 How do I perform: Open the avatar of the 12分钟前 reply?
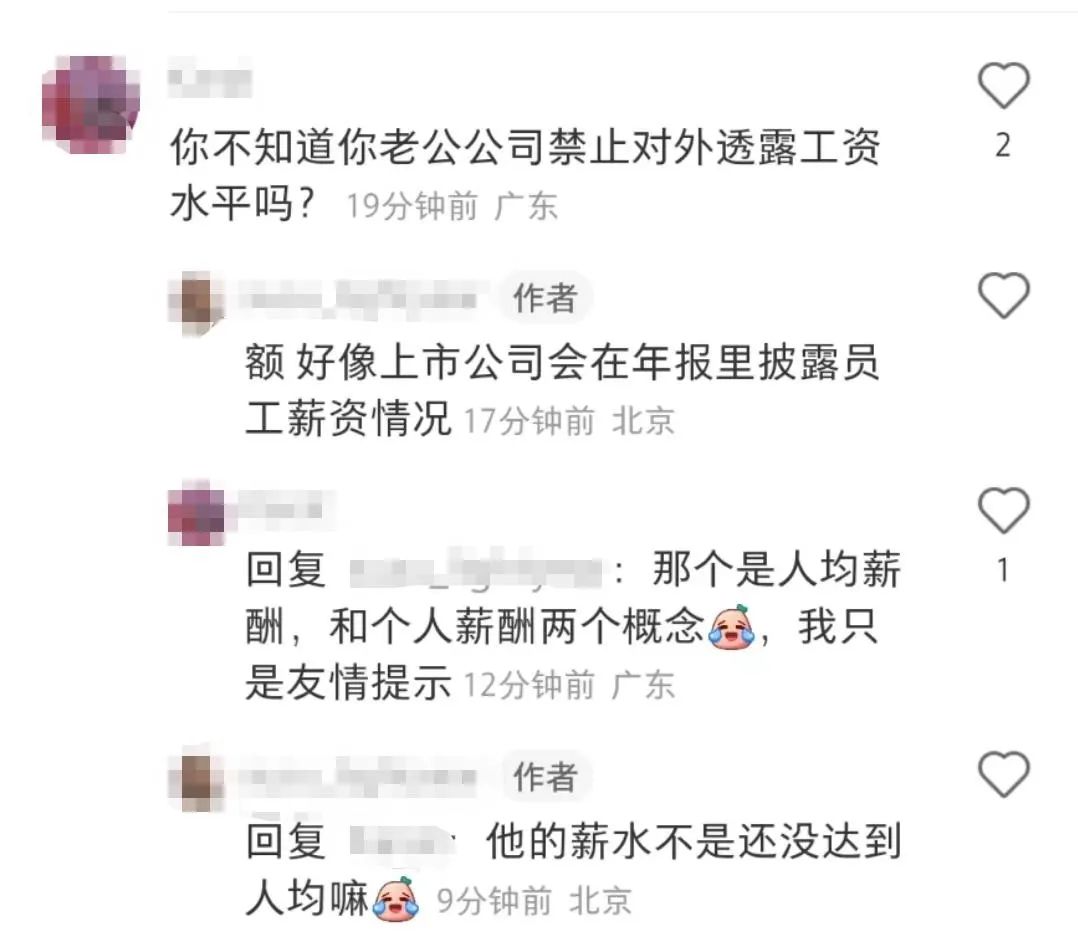(196, 513)
